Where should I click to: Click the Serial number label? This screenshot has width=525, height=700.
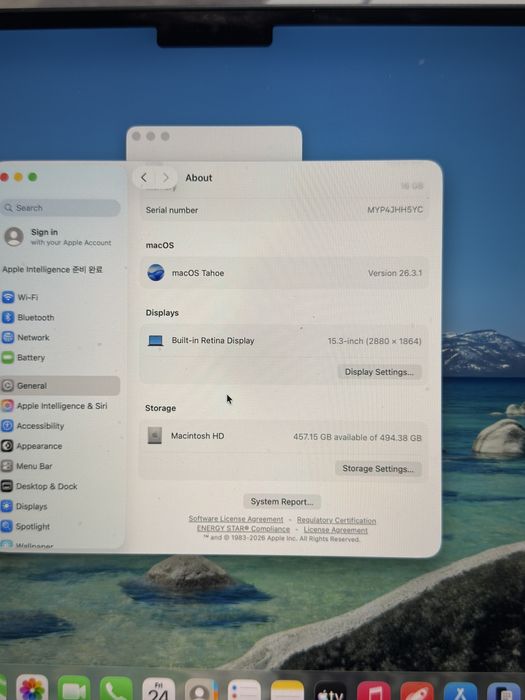[171, 210]
